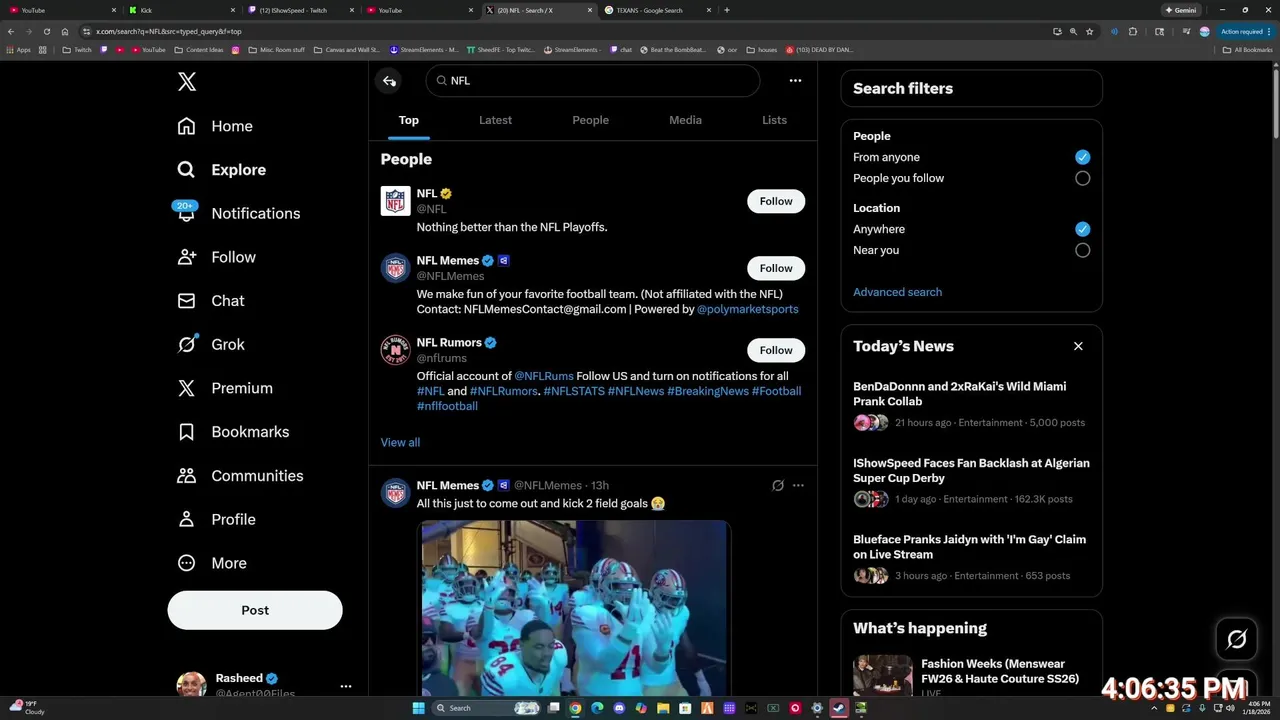Open the All Bookmarks folder in bookmarks bar

pos(1247,49)
